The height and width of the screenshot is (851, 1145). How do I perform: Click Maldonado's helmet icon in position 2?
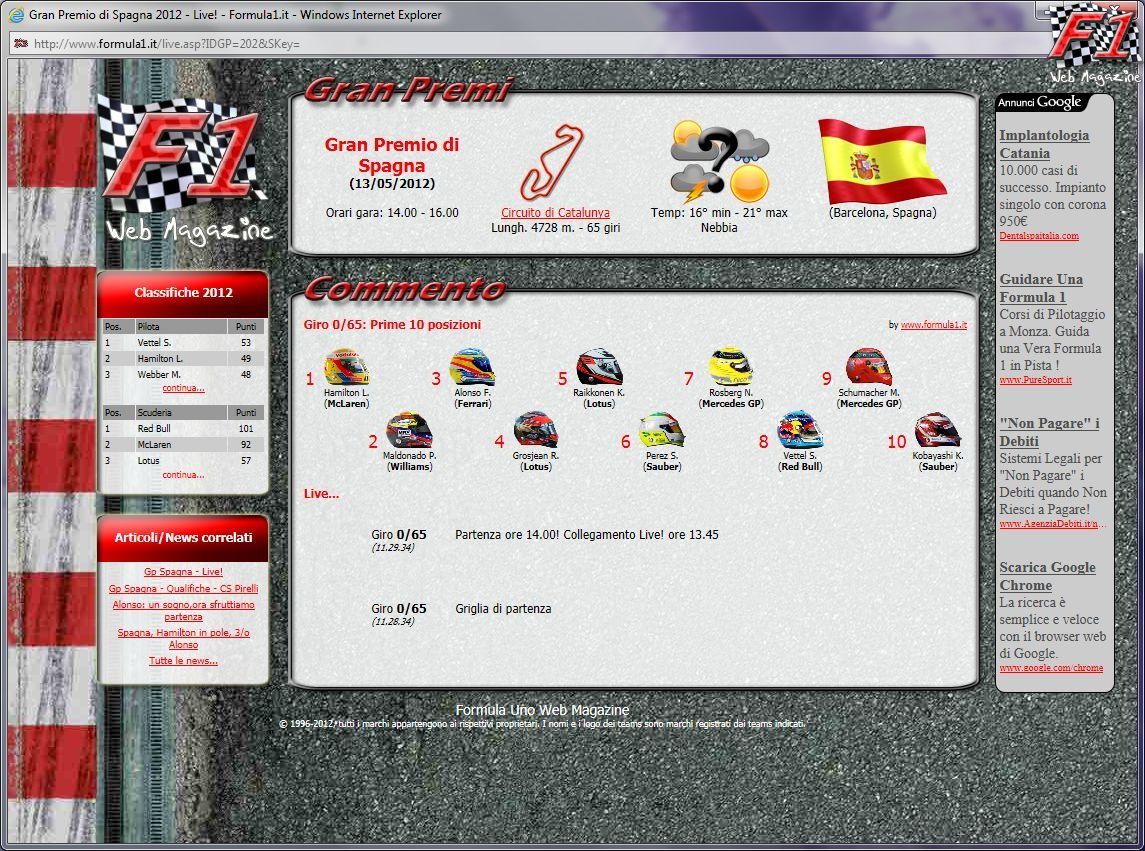[409, 430]
